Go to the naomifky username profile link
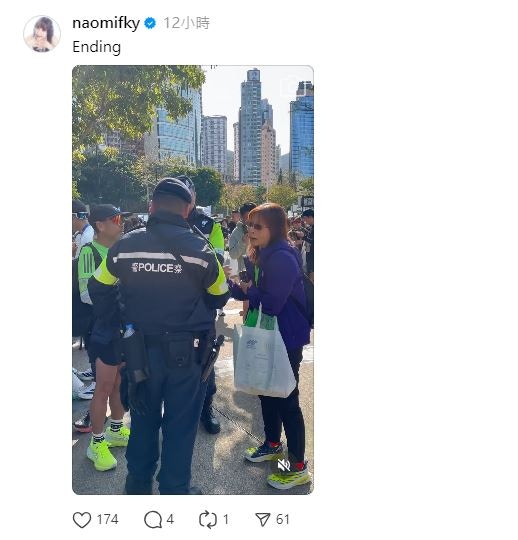This screenshot has width=518, height=540. click(106, 23)
